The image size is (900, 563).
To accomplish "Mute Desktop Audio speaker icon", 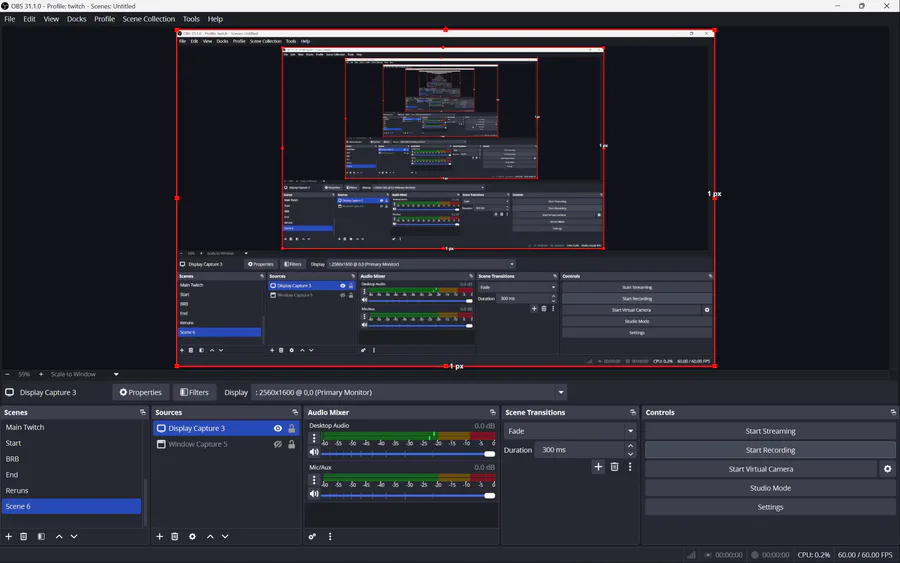I will pos(314,452).
